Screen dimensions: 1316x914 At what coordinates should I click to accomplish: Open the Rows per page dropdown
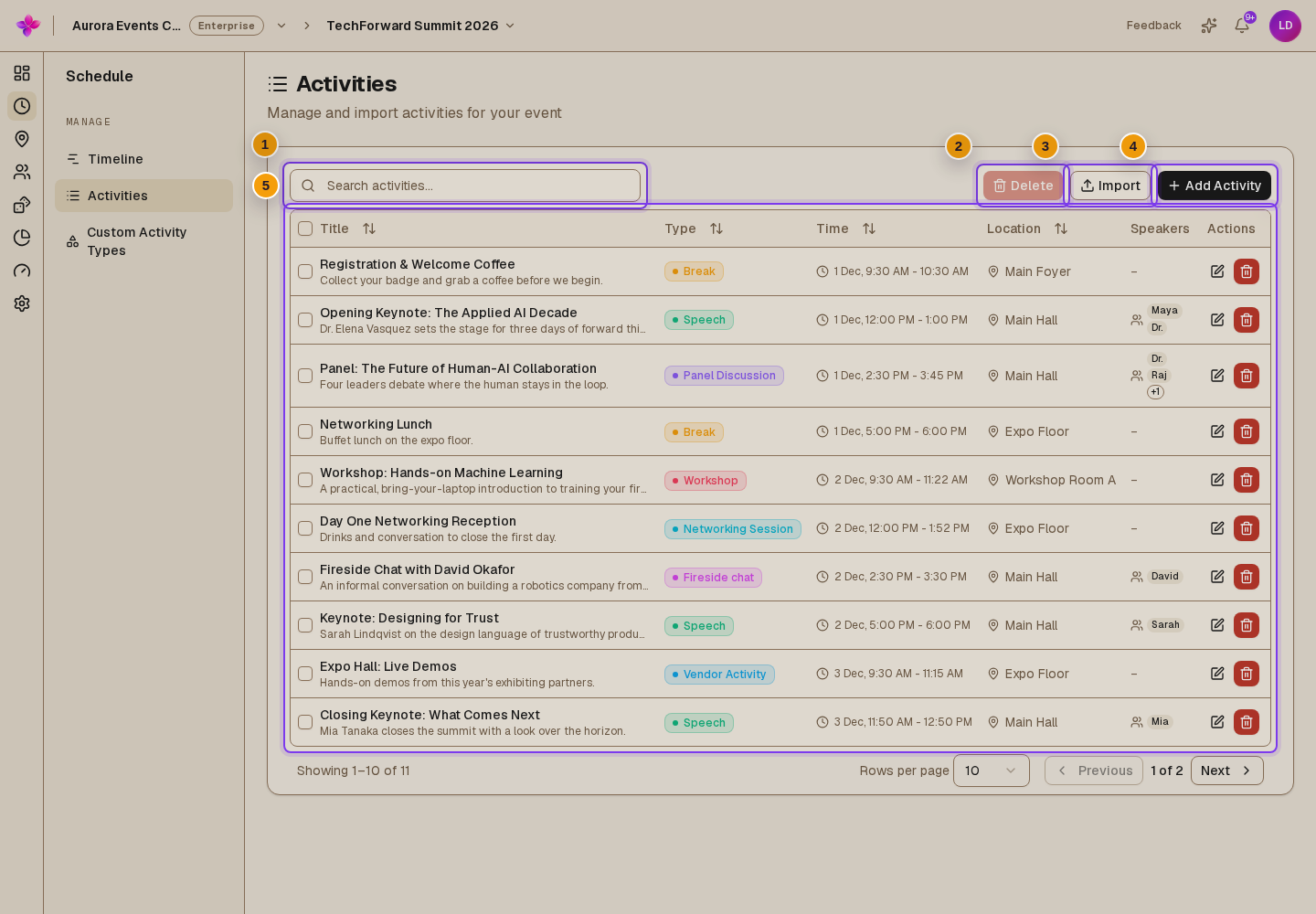(x=992, y=771)
